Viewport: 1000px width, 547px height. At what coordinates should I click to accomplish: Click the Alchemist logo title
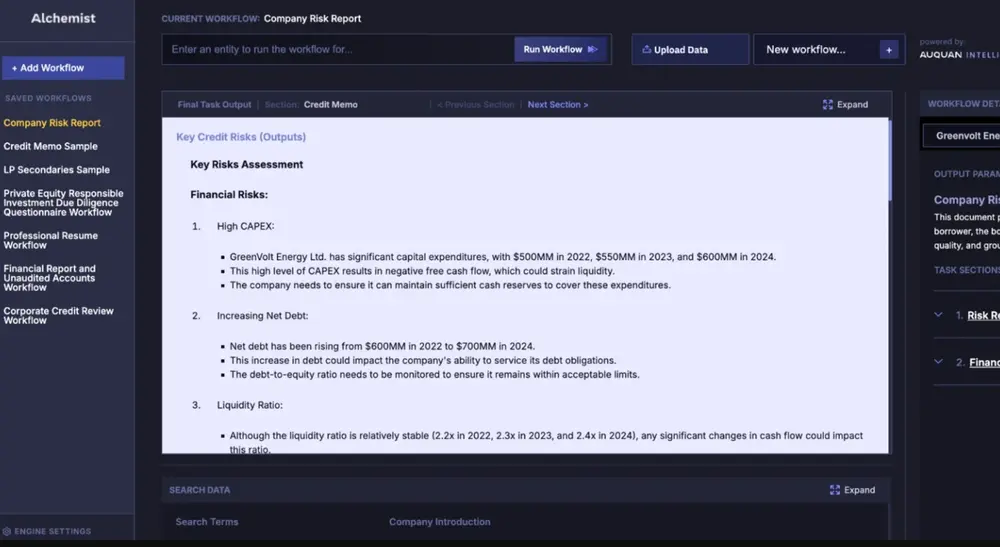point(63,18)
